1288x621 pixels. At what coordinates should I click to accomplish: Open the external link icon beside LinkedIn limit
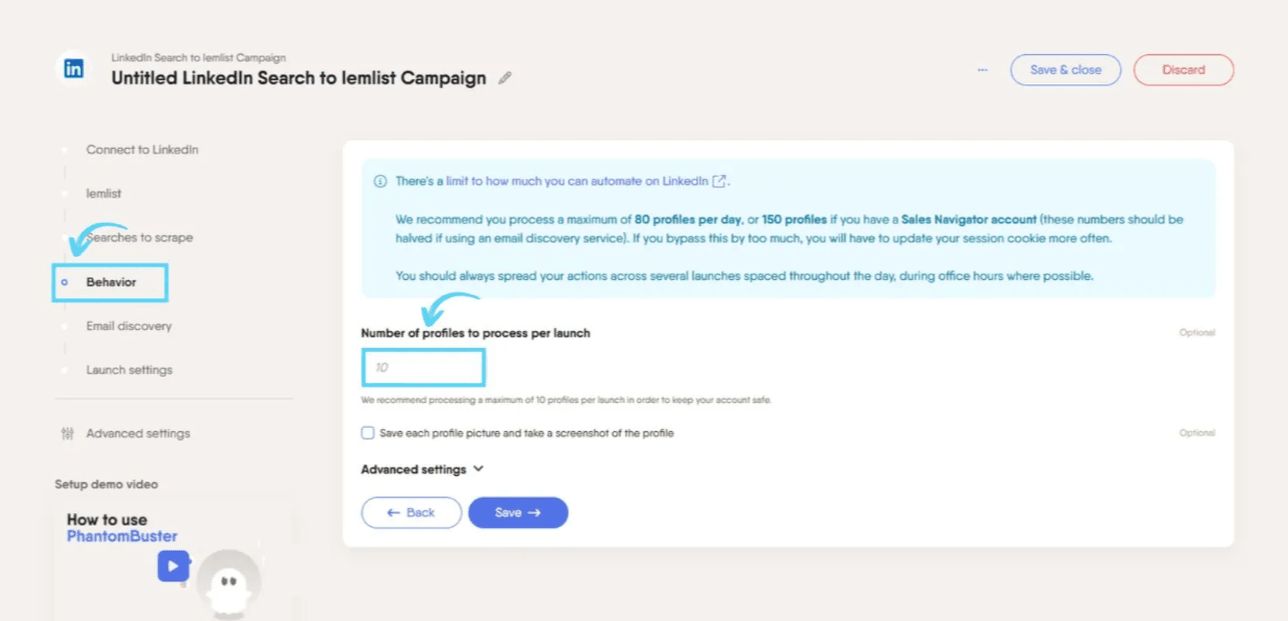pos(719,182)
